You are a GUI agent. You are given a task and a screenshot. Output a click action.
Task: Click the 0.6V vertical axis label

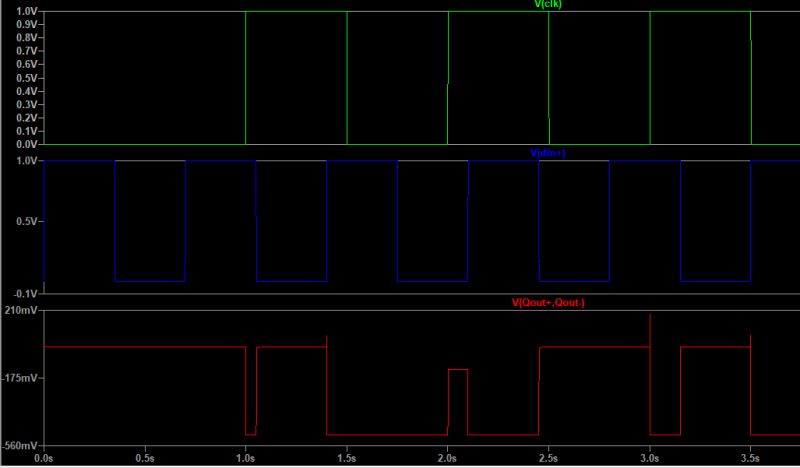pos(27,64)
